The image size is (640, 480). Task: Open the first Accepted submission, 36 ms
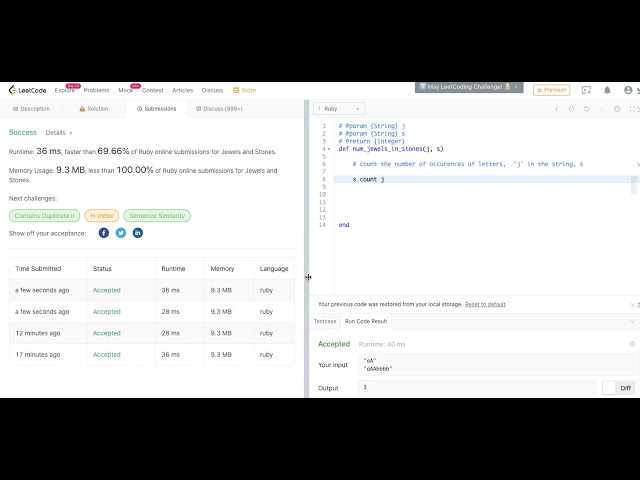pyautogui.click(x=107, y=290)
